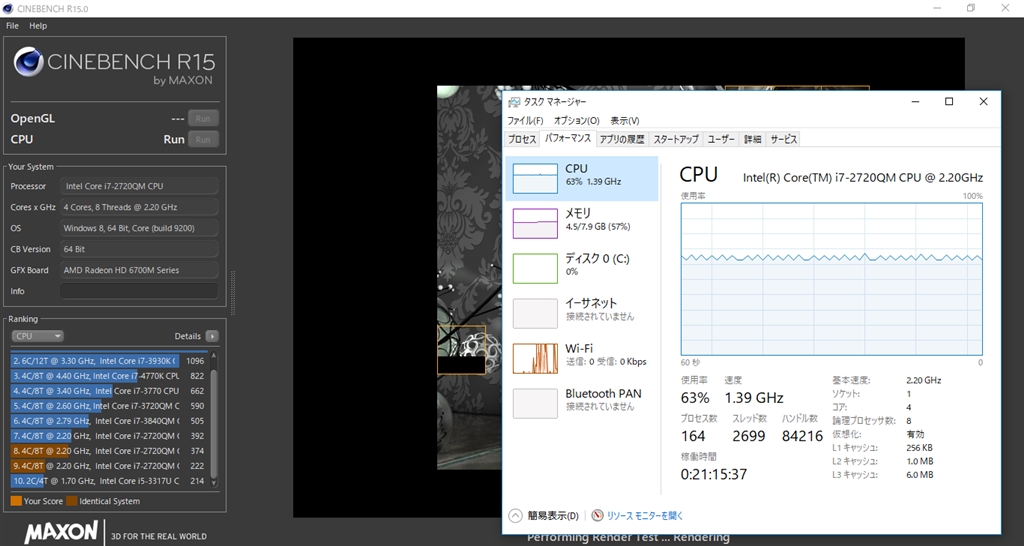Open オプション(O) menu in Task Manager

pos(576,120)
